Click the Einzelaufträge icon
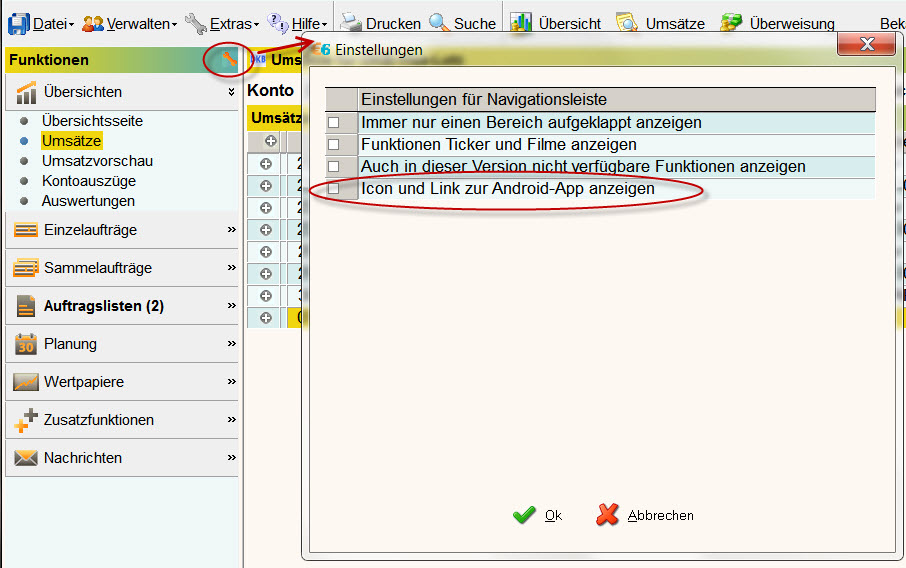The image size is (906, 568). point(25,230)
